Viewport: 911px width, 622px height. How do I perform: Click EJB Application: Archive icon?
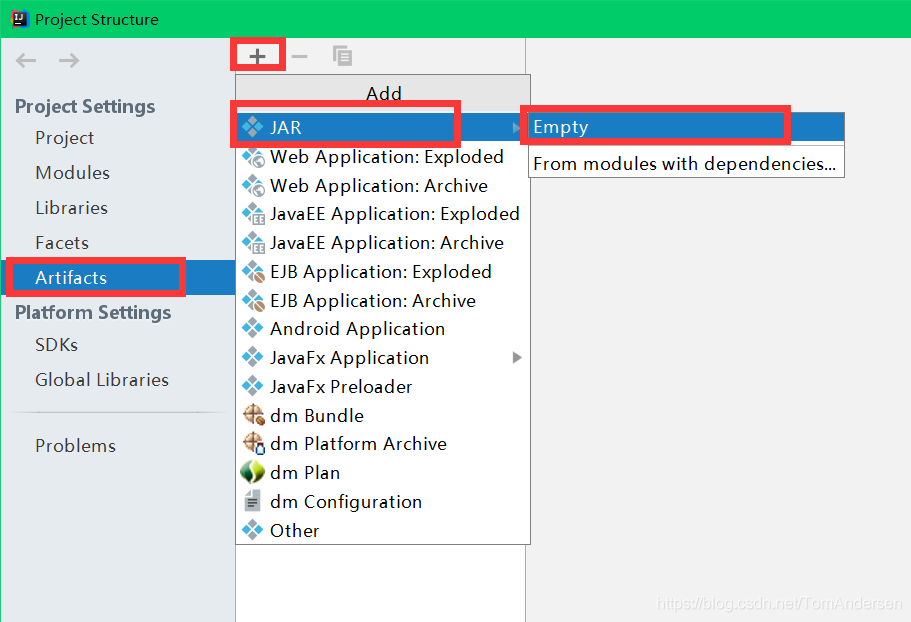[253, 301]
